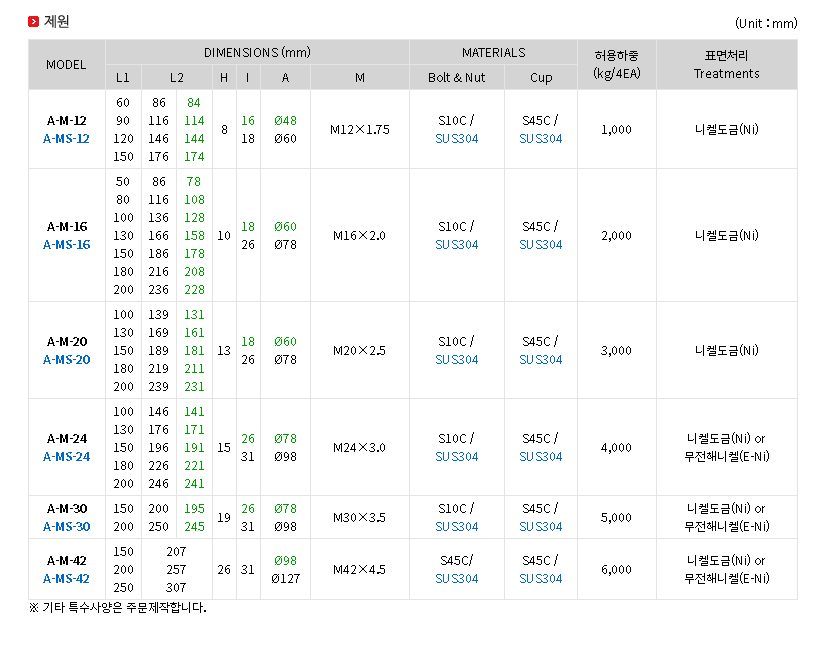This screenshot has width=832, height=646.
Task: Click thread size M12×1.75
Action: pyautogui.click(x=360, y=130)
